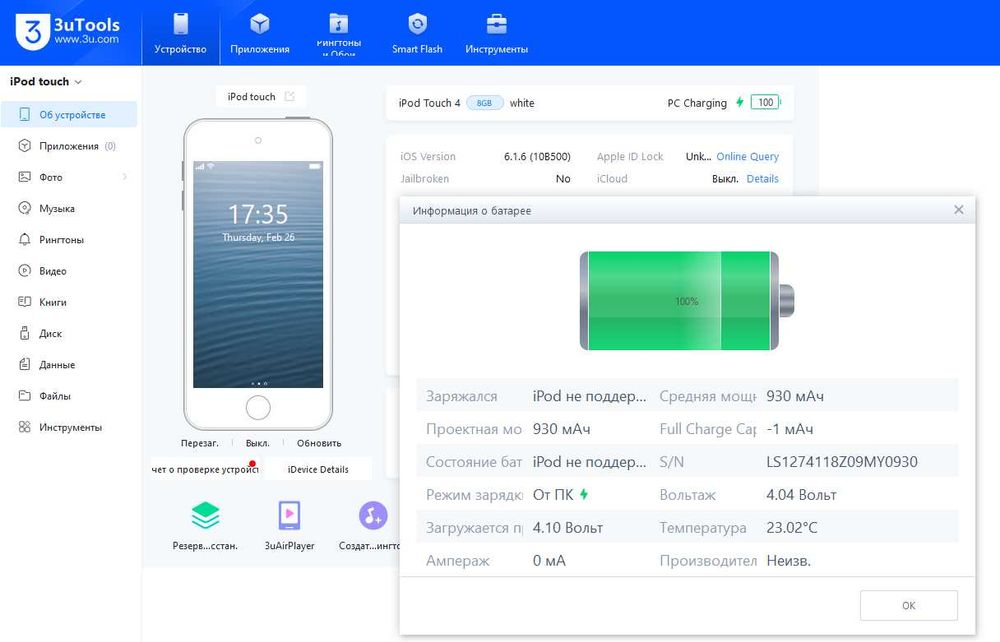Click the 0 мА amperage value

click(549, 561)
